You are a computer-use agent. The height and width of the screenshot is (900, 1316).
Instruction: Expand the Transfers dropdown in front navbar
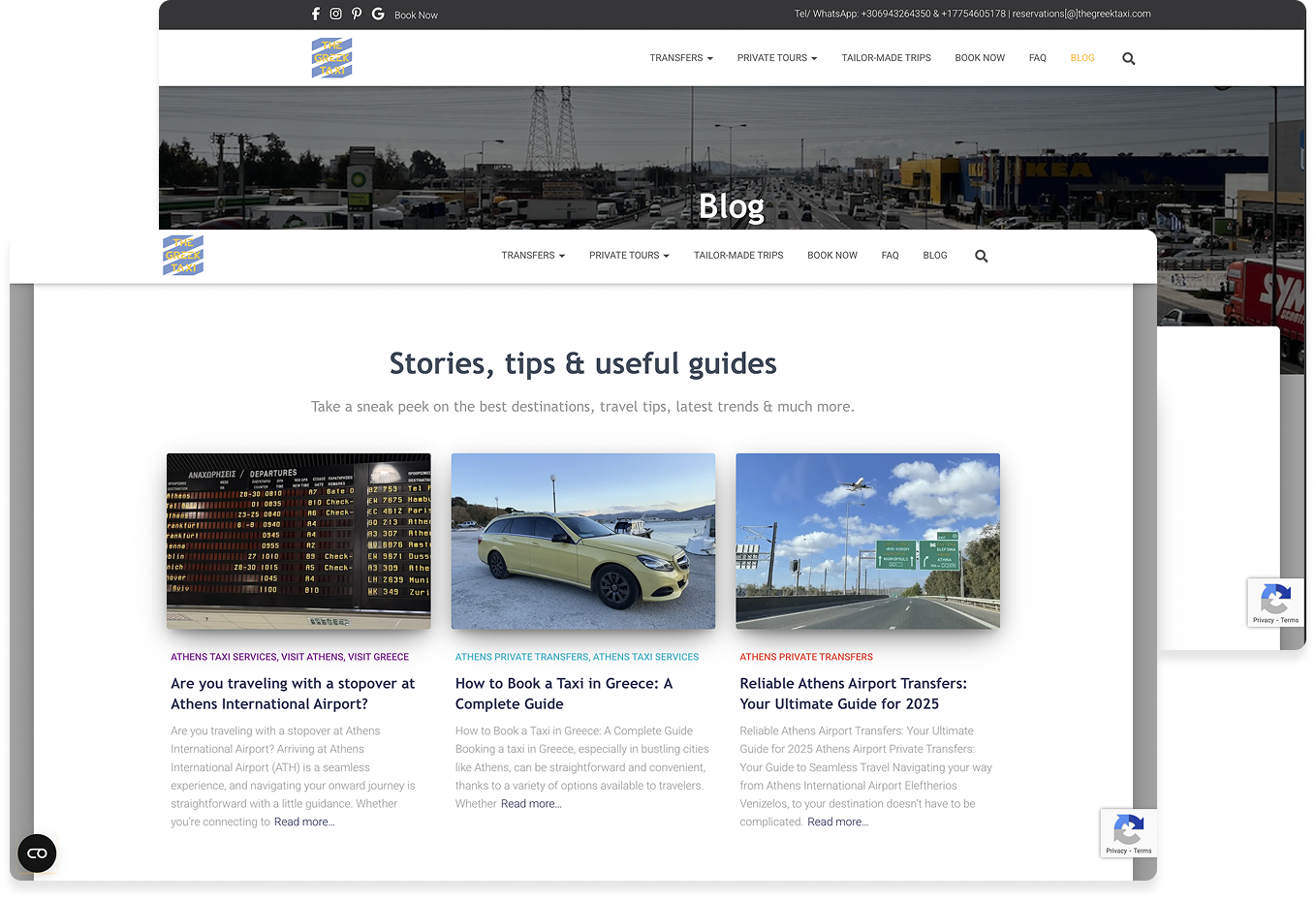[532, 256]
